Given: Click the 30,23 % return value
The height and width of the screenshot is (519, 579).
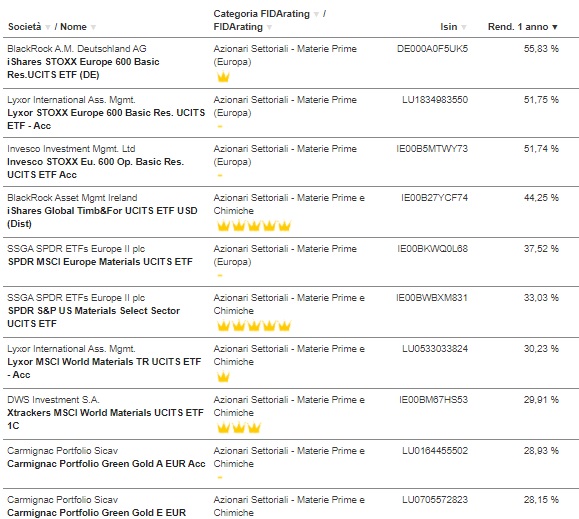Looking at the screenshot, I should pyautogui.click(x=541, y=349).
